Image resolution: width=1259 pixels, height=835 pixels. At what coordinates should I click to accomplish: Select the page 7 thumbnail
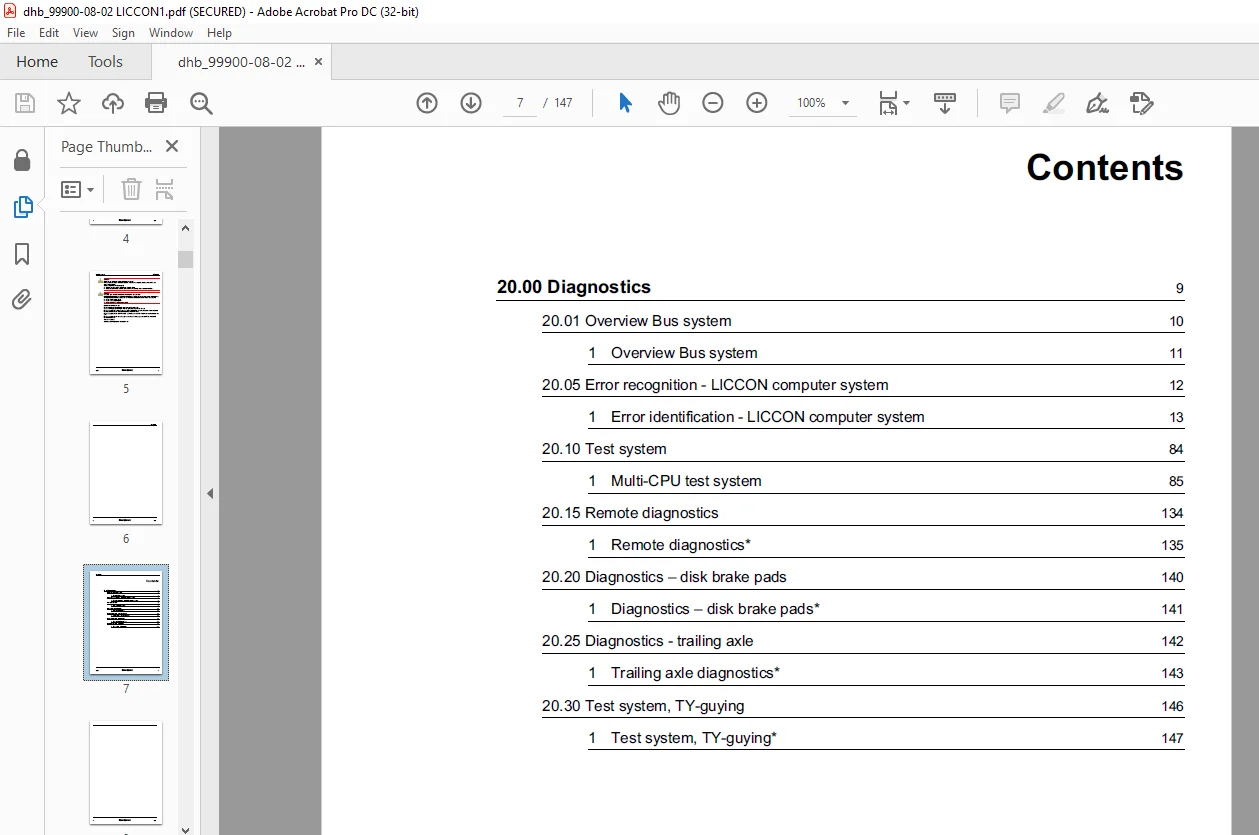click(126, 622)
